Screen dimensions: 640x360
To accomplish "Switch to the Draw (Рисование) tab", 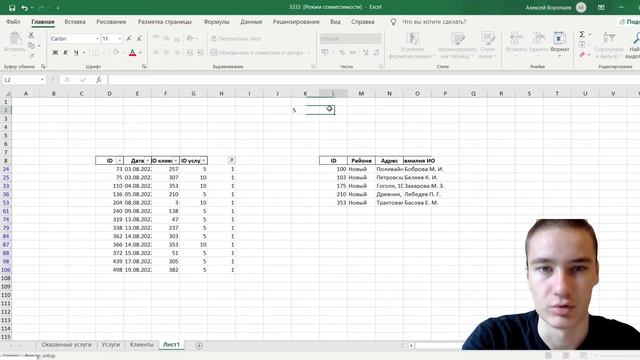I will pyautogui.click(x=111, y=22).
